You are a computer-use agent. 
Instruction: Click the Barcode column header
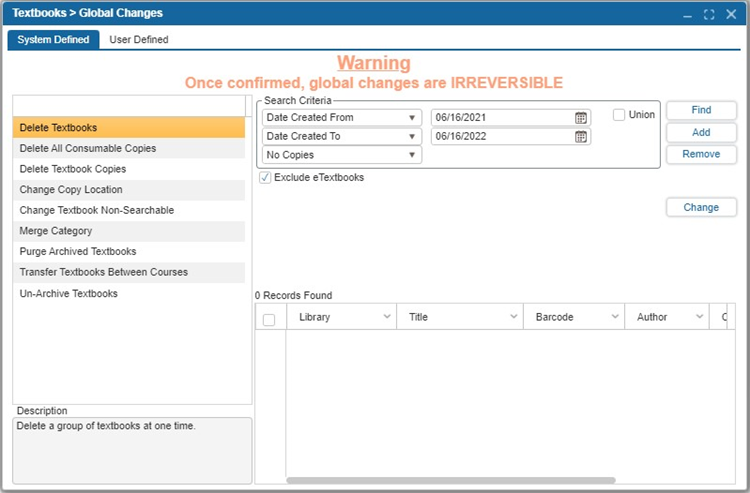pyautogui.click(x=574, y=317)
